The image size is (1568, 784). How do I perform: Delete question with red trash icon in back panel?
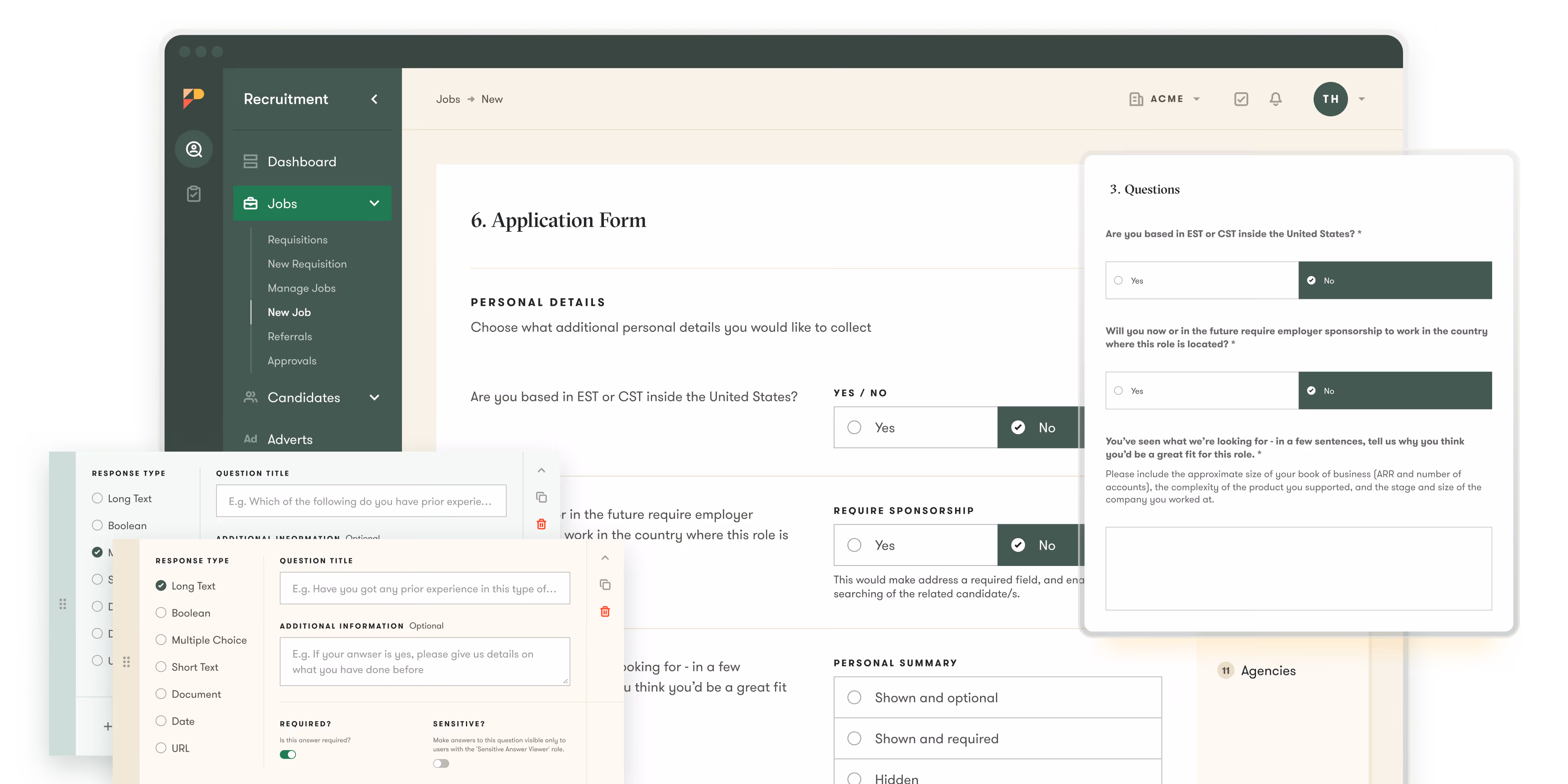(x=541, y=524)
